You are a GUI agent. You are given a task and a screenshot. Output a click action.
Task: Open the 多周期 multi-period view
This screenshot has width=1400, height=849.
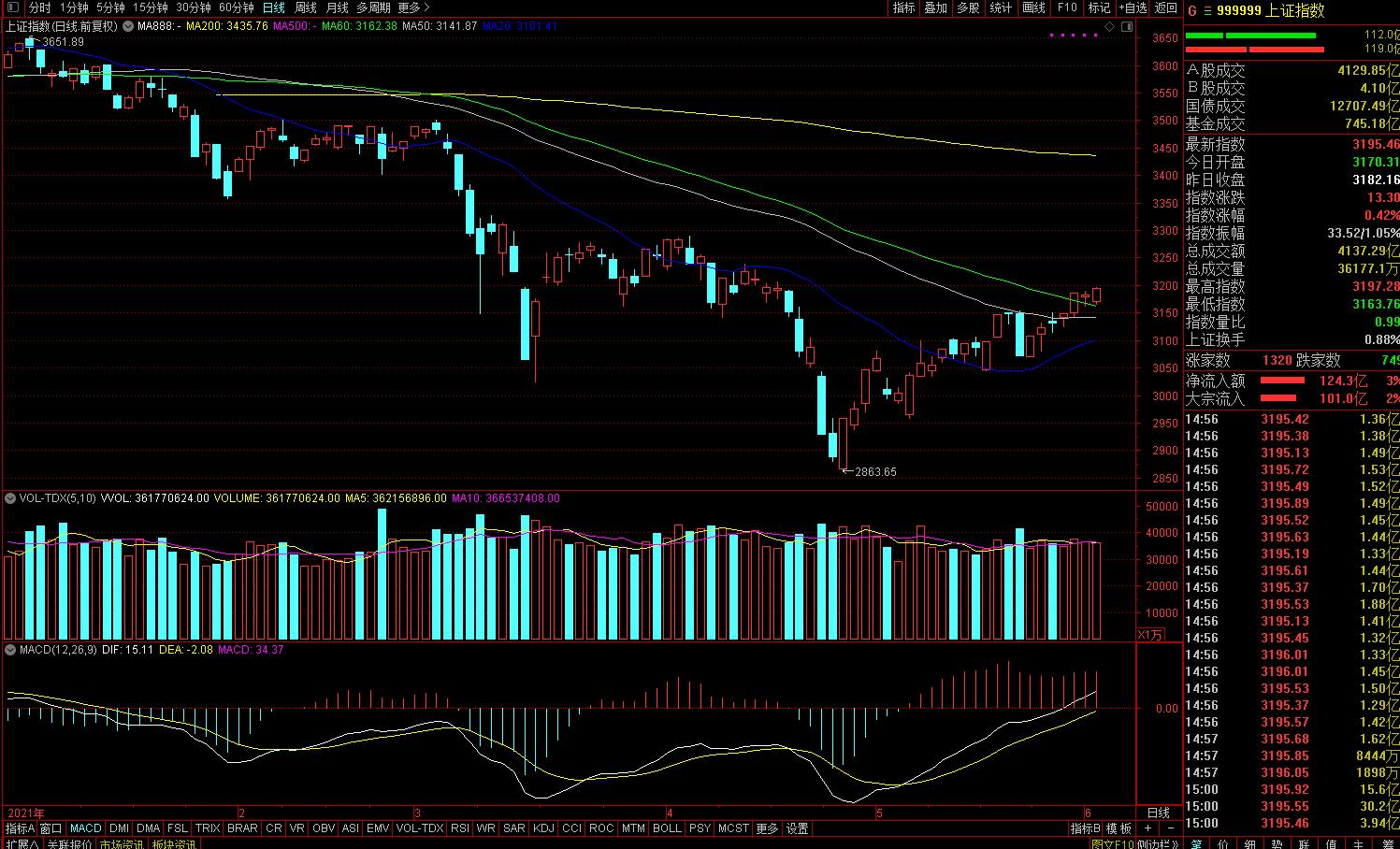[x=374, y=7]
